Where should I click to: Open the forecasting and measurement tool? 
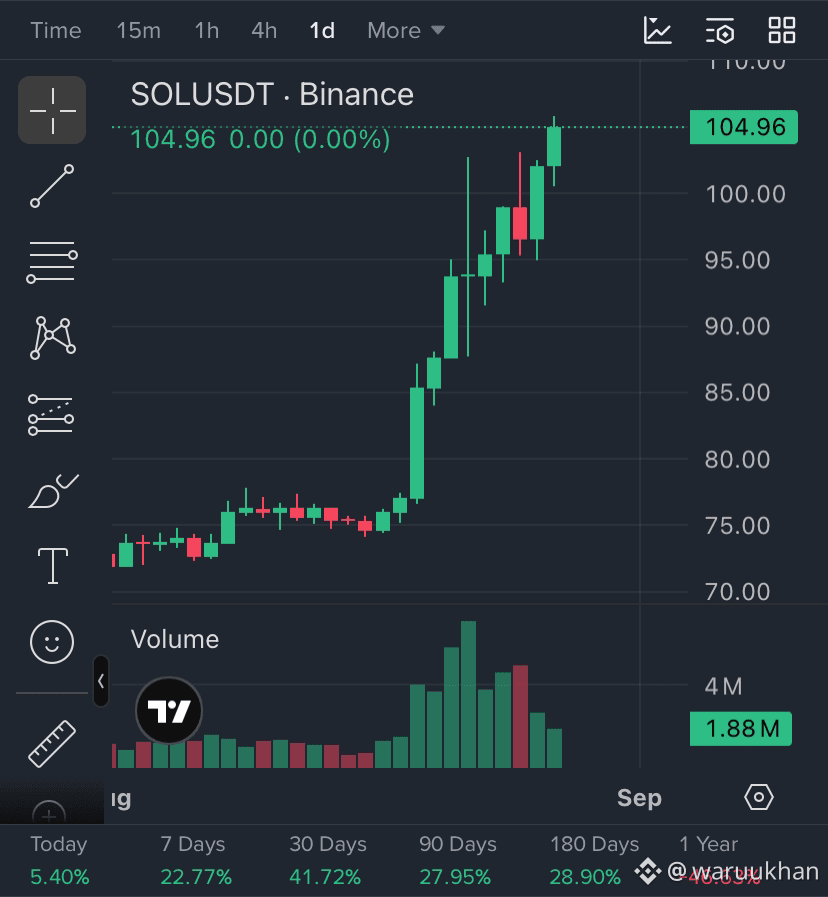[51, 415]
